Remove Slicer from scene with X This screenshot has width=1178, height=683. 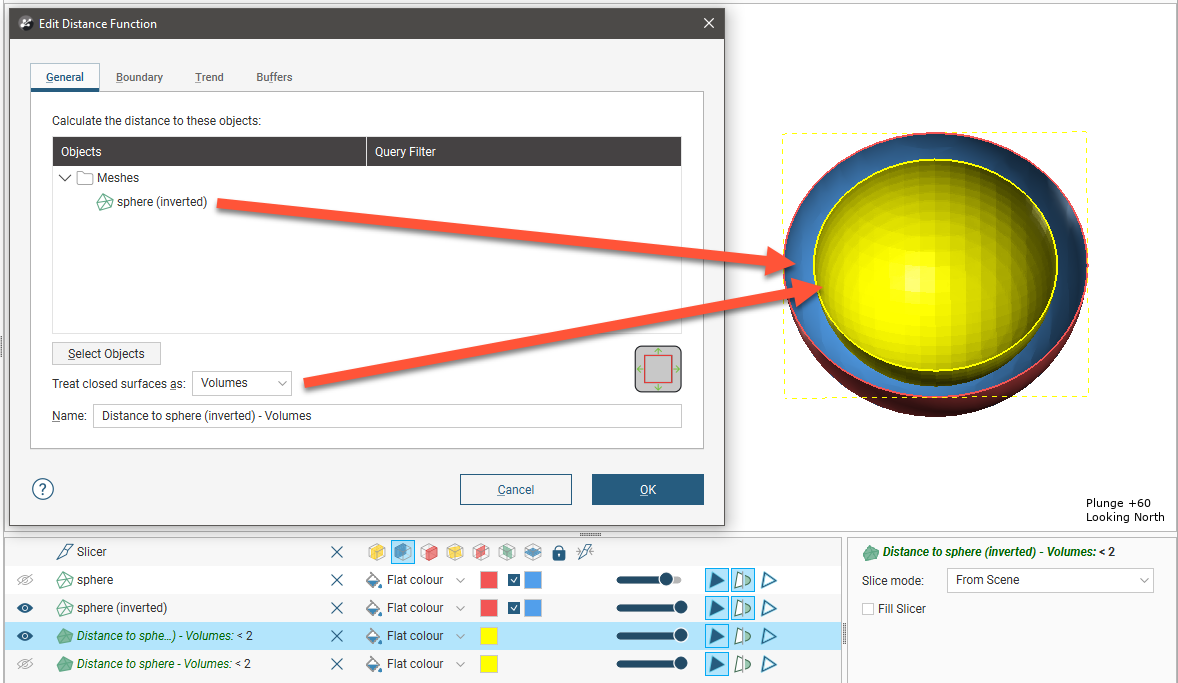click(337, 552)
